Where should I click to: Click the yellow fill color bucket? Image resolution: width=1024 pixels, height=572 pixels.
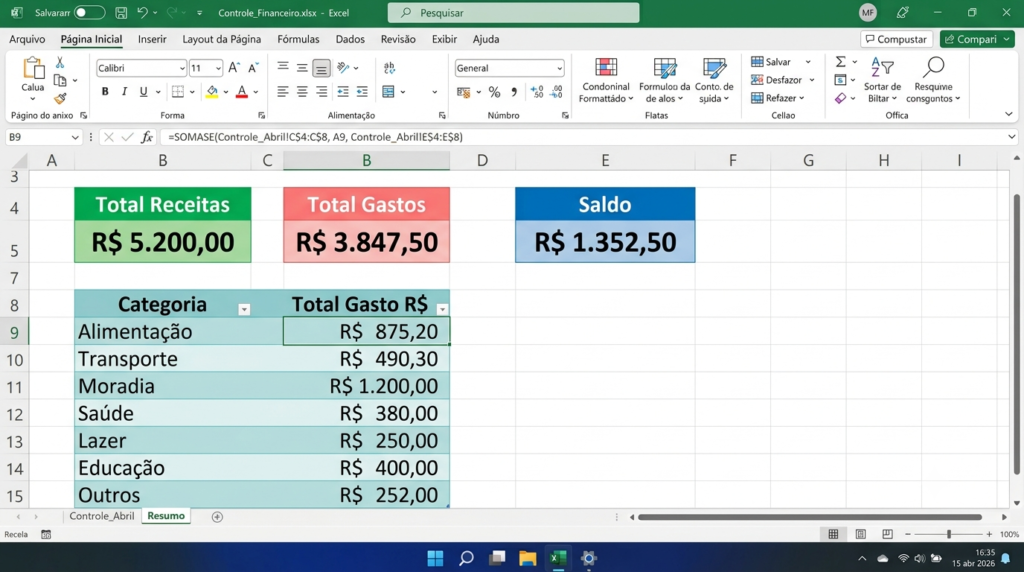212,92
